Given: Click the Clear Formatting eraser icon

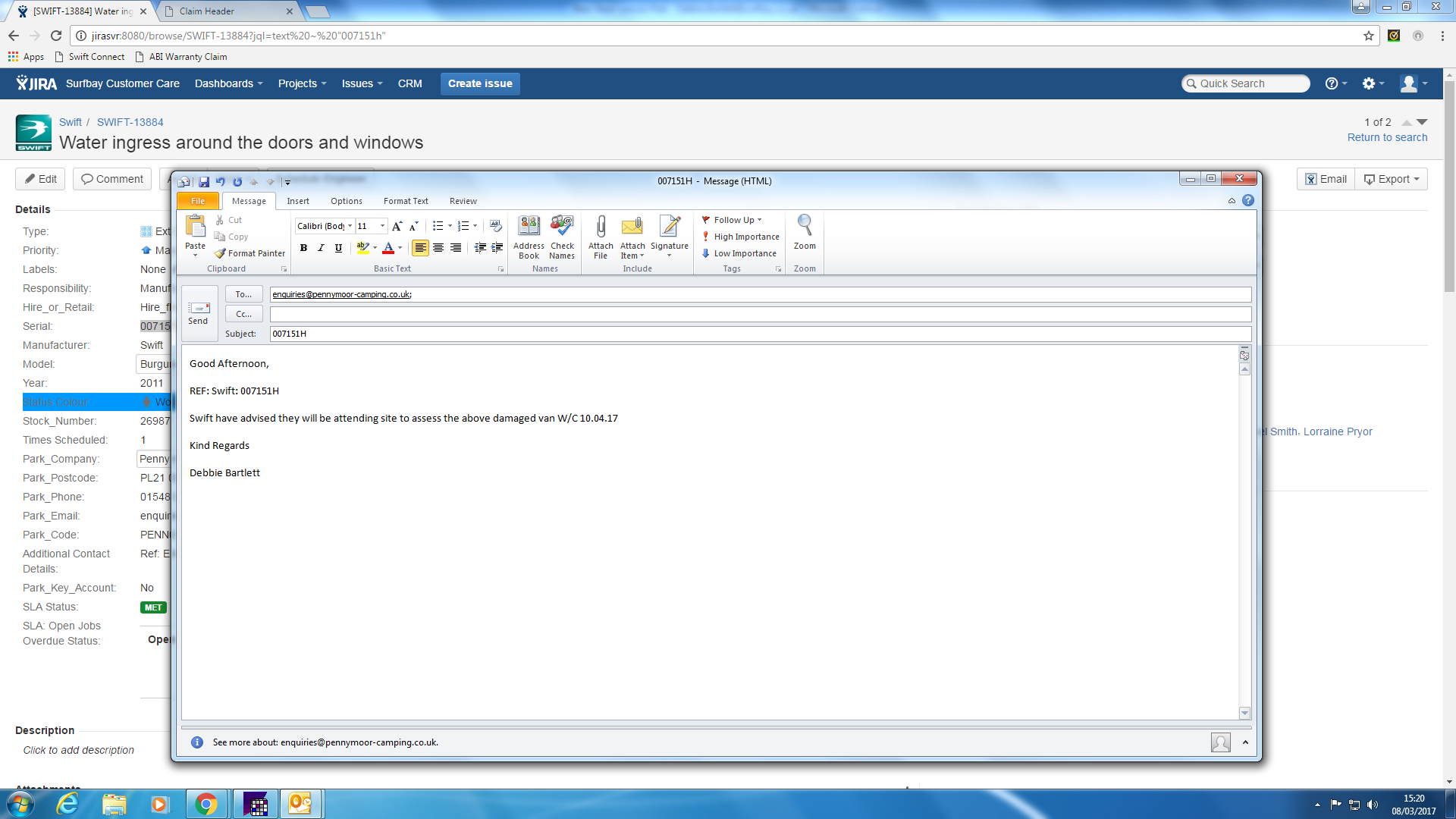Looking at the screenshot, I should click(x=496, y=226).
